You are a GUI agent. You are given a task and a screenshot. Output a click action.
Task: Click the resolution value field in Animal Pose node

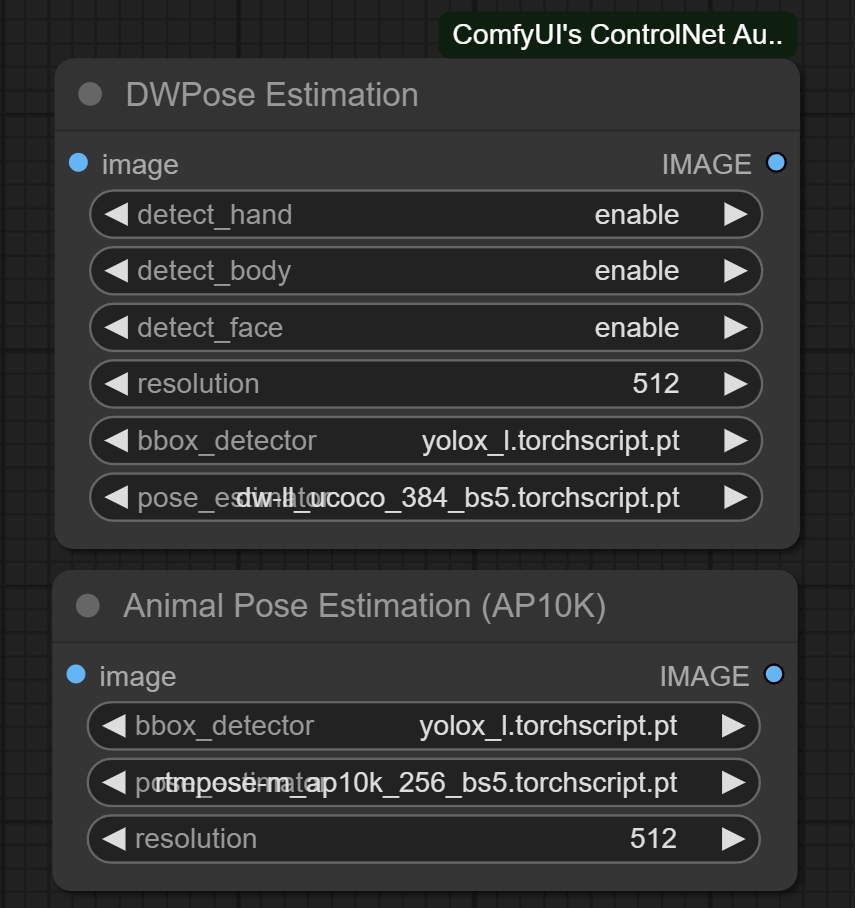pos(651,839)
